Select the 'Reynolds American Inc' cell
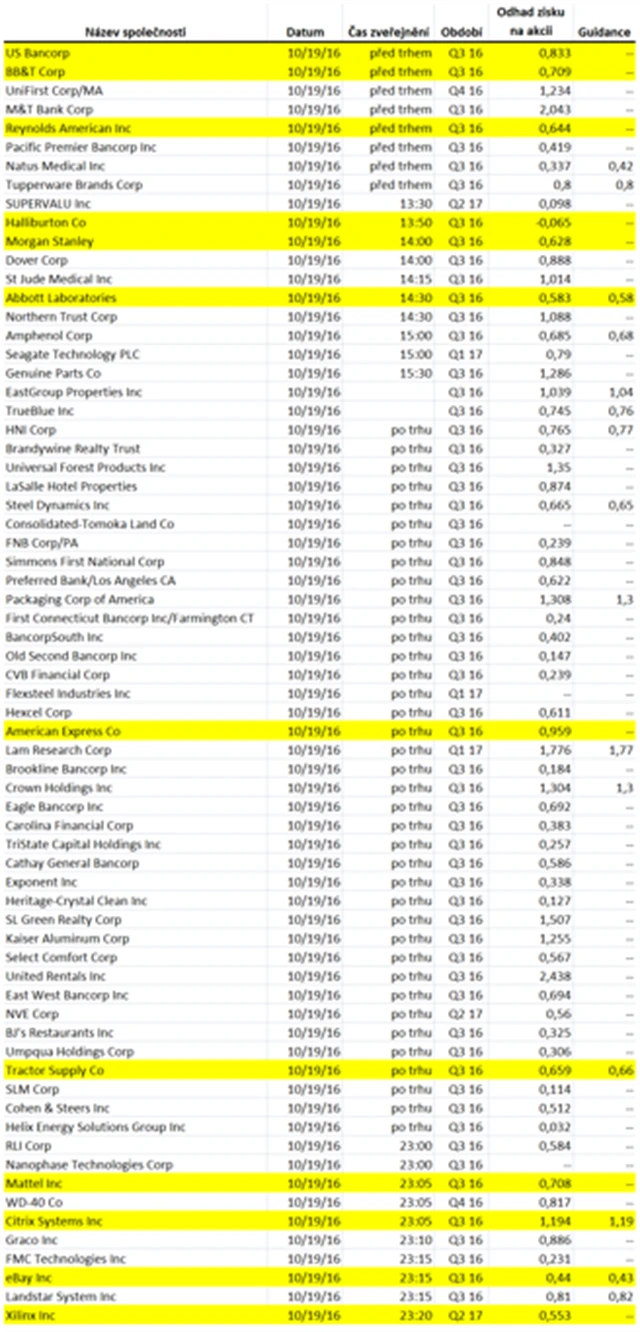Screen dimensions: 640x1332 pos(134,127)
